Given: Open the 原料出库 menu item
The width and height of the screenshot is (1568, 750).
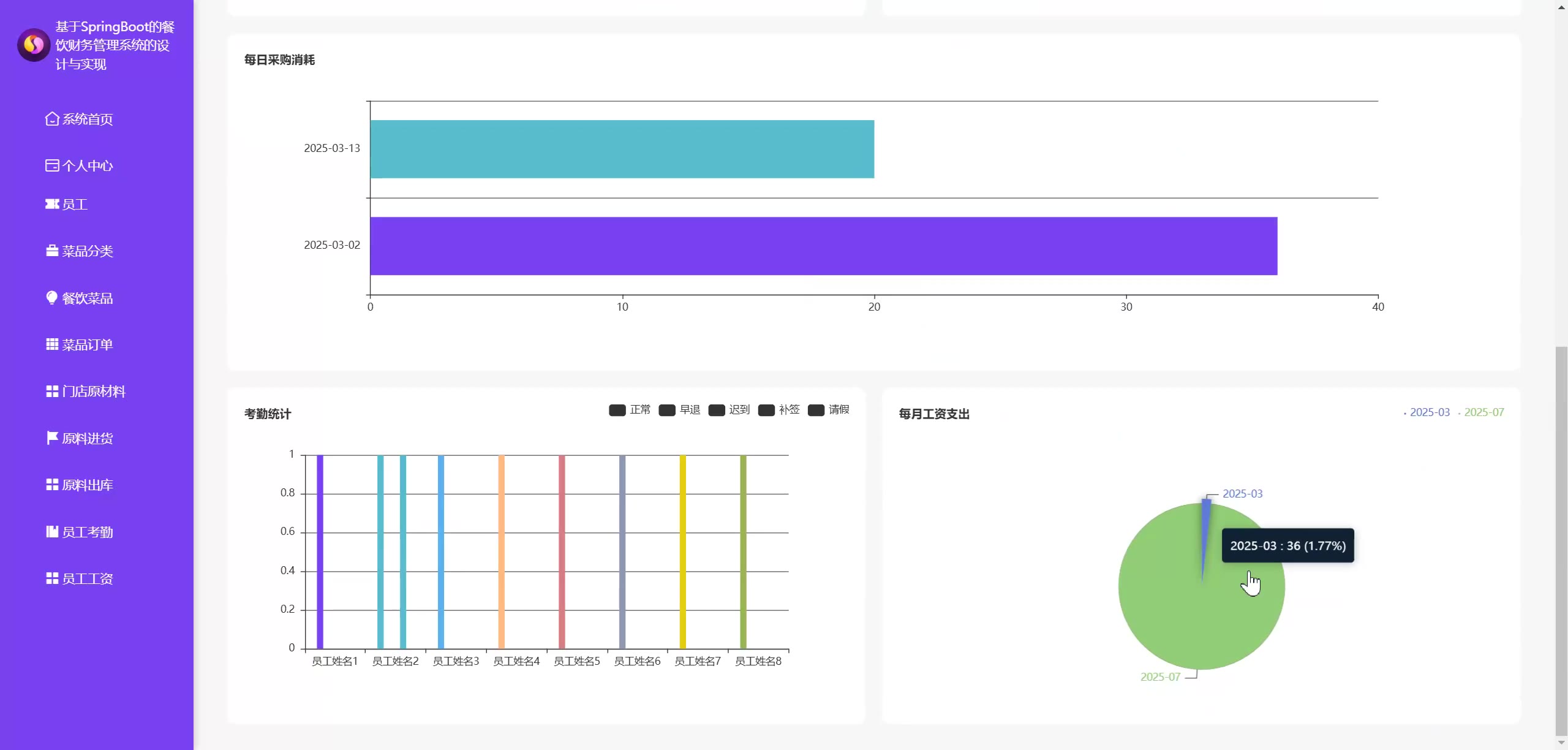Looking at the screenshot, I should pos(87,485).
